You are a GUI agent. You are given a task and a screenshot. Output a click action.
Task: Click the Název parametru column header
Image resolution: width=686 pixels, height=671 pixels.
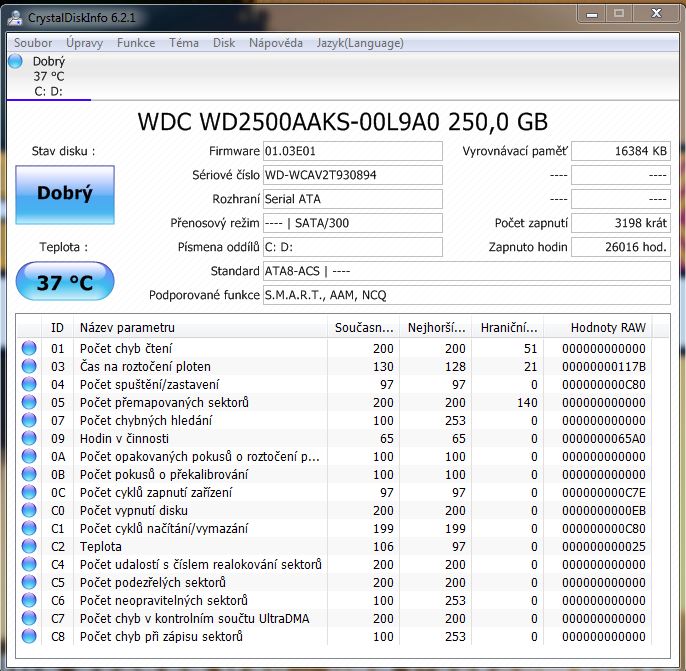tap(200, 327)
